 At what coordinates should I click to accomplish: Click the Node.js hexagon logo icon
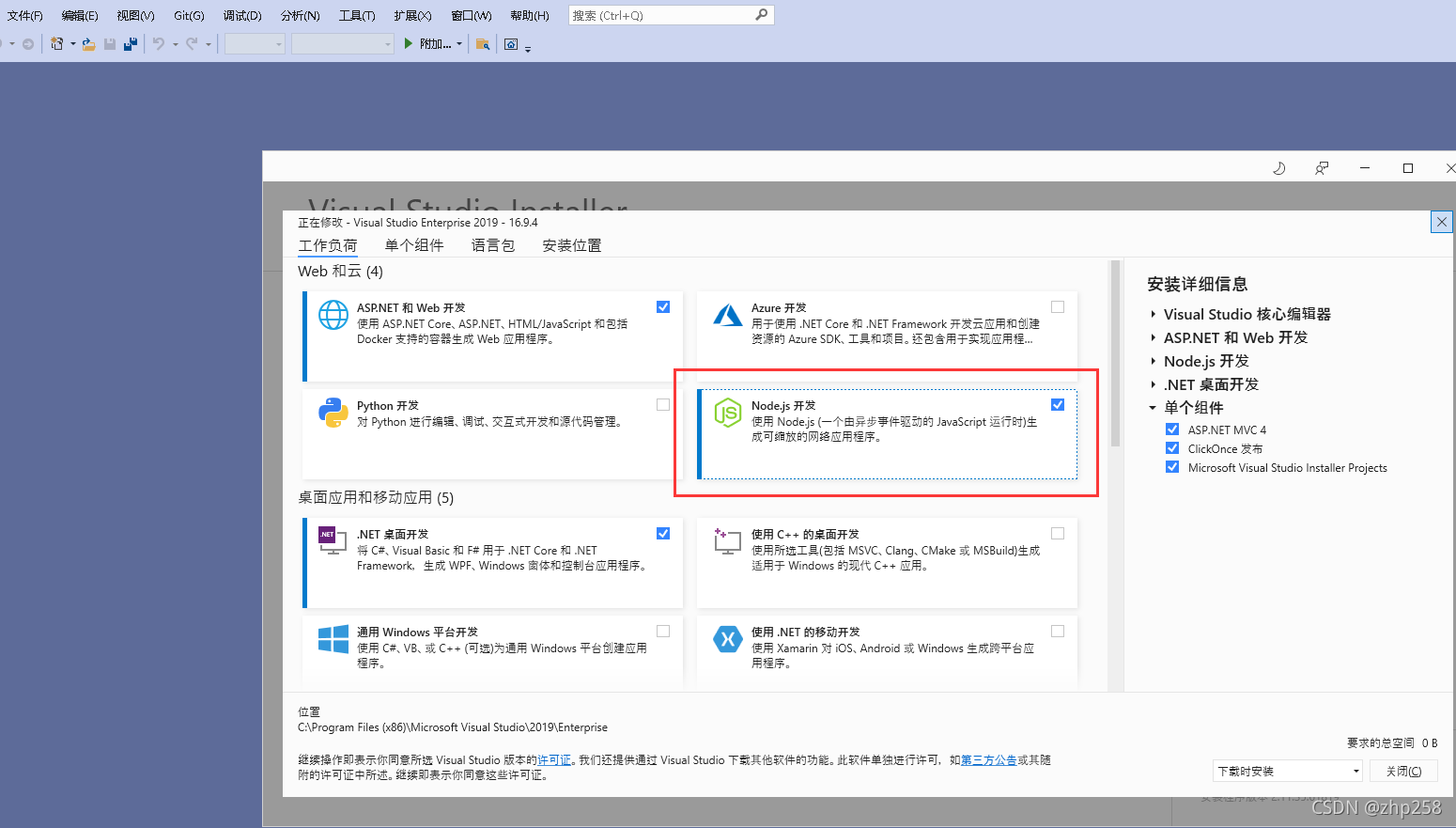728,413
